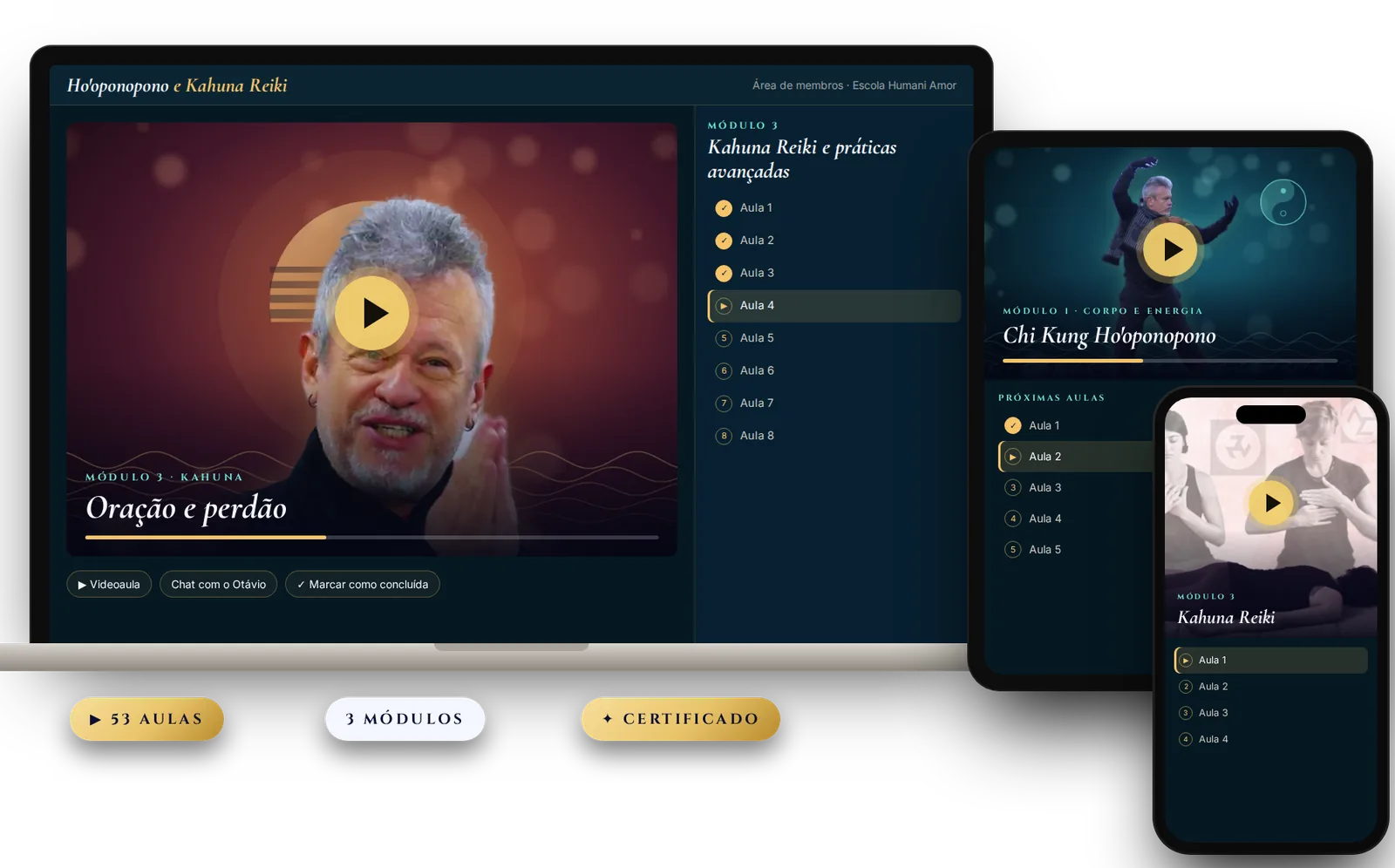The height and width of the screenshot is (868, 1395).
Task: Click number 2 circle icon on phone list
Action: click(1186, 687)
